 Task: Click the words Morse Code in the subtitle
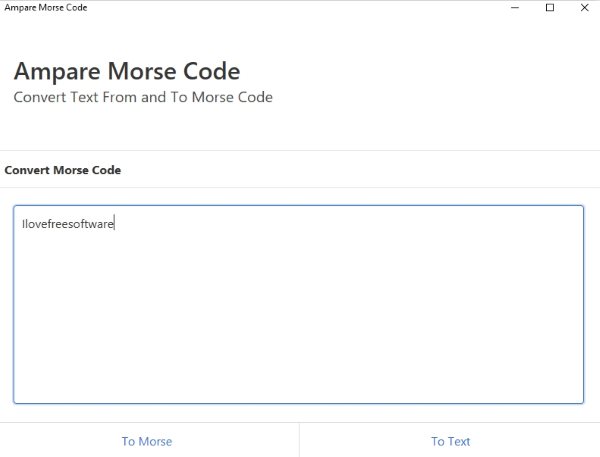(x=230, y=97)
